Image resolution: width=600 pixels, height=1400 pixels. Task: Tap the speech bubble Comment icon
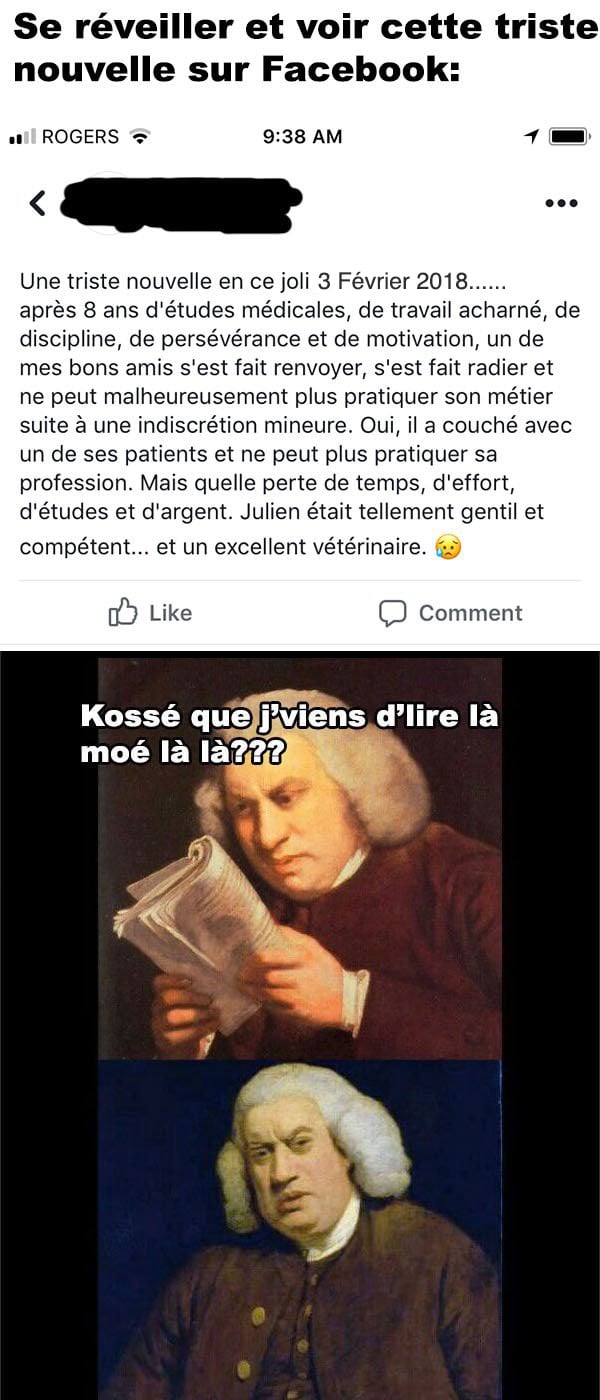pos(392,613)
